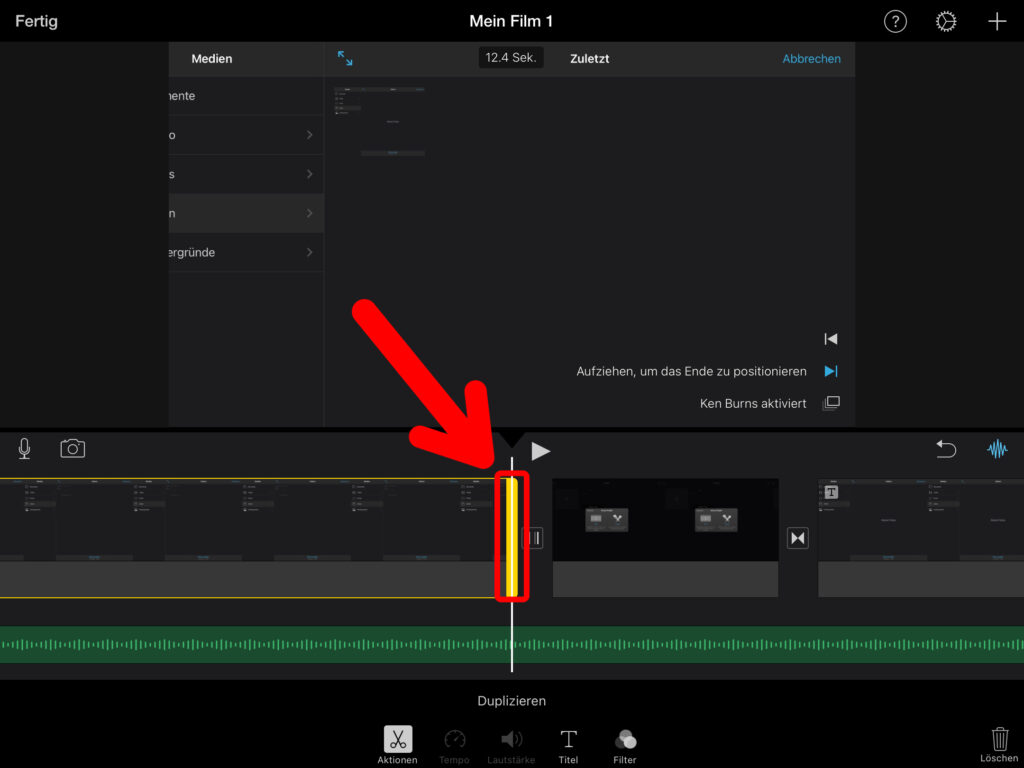Image resolution: width=1024 pixels, height=768 pixels.
Task: Undo last action with the undo arrow
Action: point(946,449)
